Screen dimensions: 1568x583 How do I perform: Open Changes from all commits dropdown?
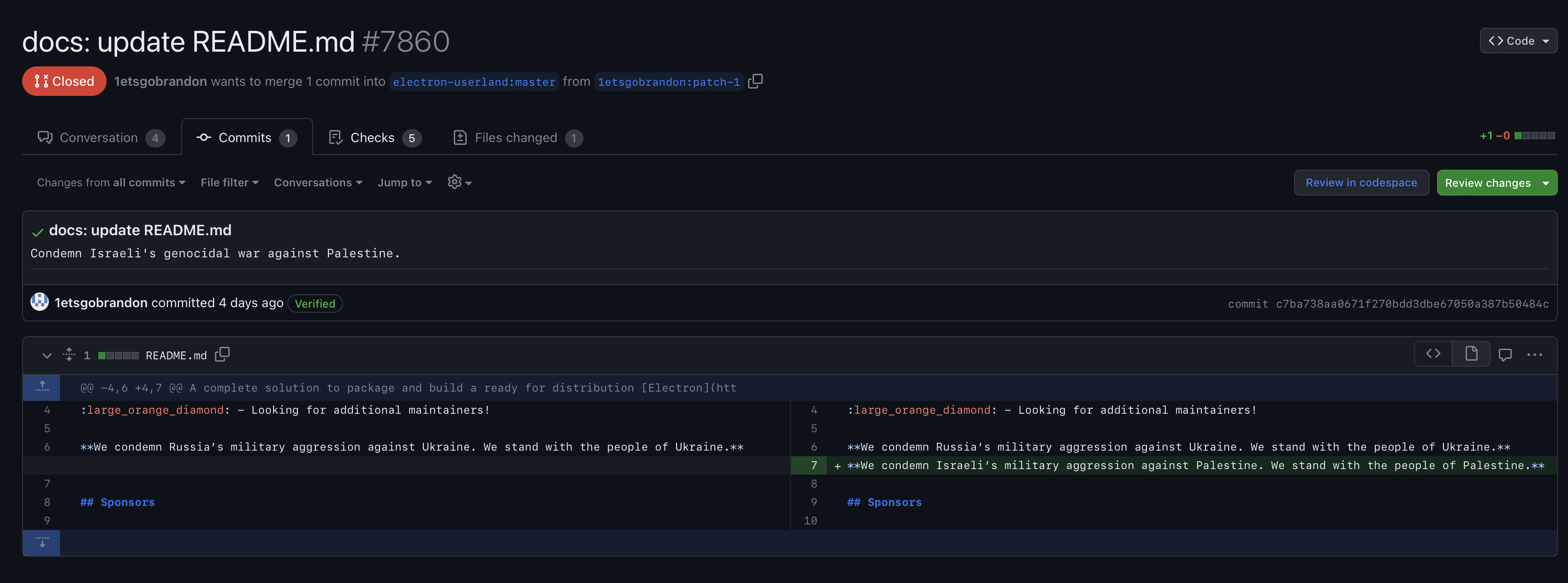[111, 183]
